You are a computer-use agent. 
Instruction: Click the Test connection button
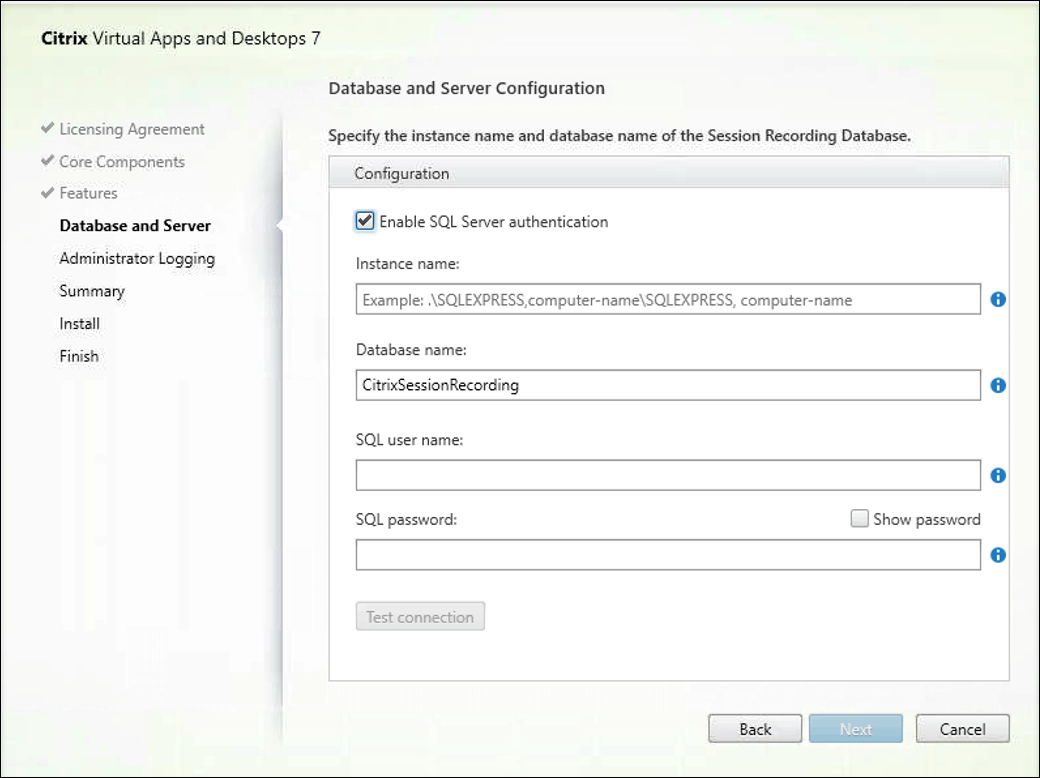[420, 616]
